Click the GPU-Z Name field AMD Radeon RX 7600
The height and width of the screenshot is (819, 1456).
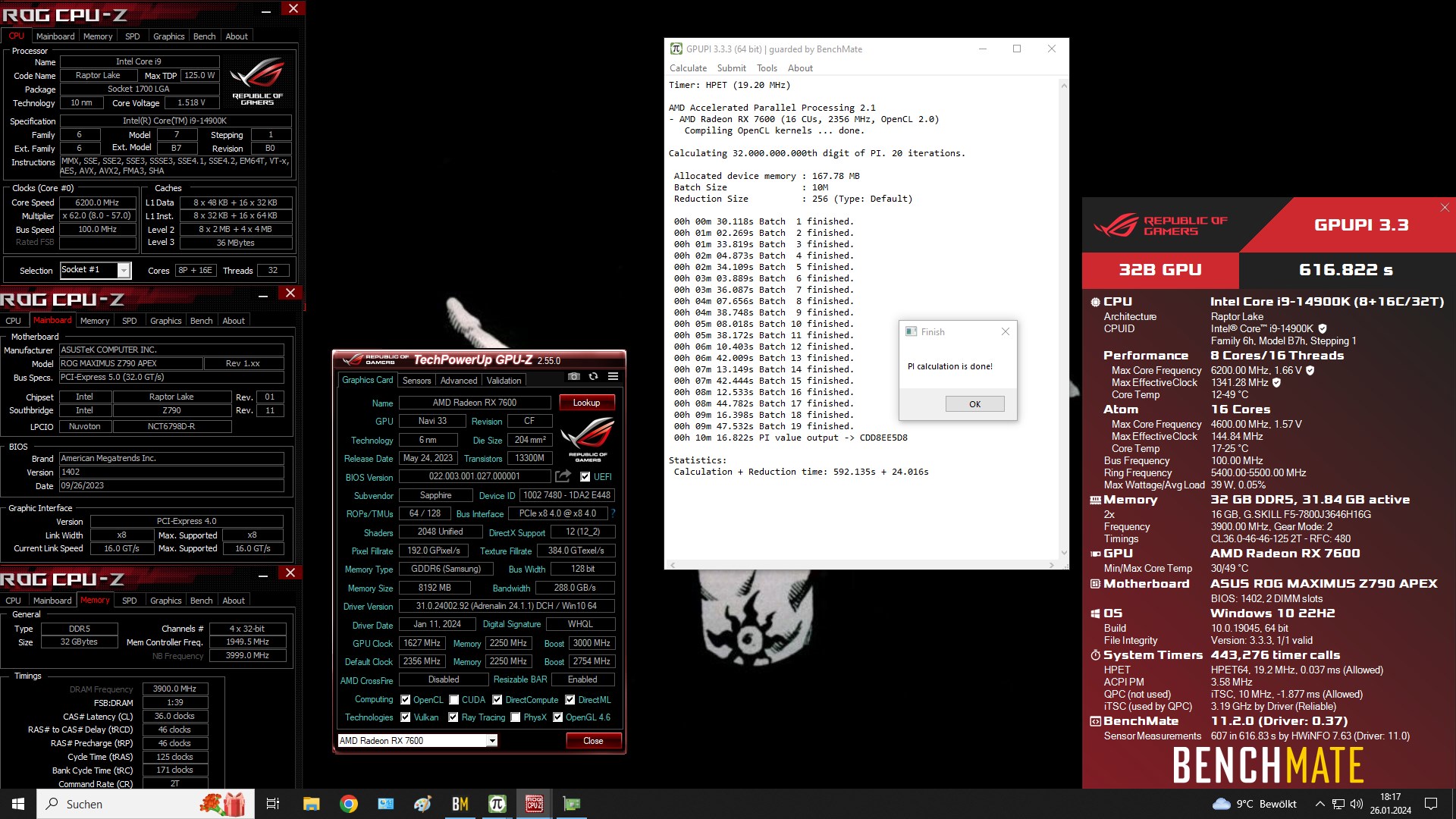[x=475, y=403]
